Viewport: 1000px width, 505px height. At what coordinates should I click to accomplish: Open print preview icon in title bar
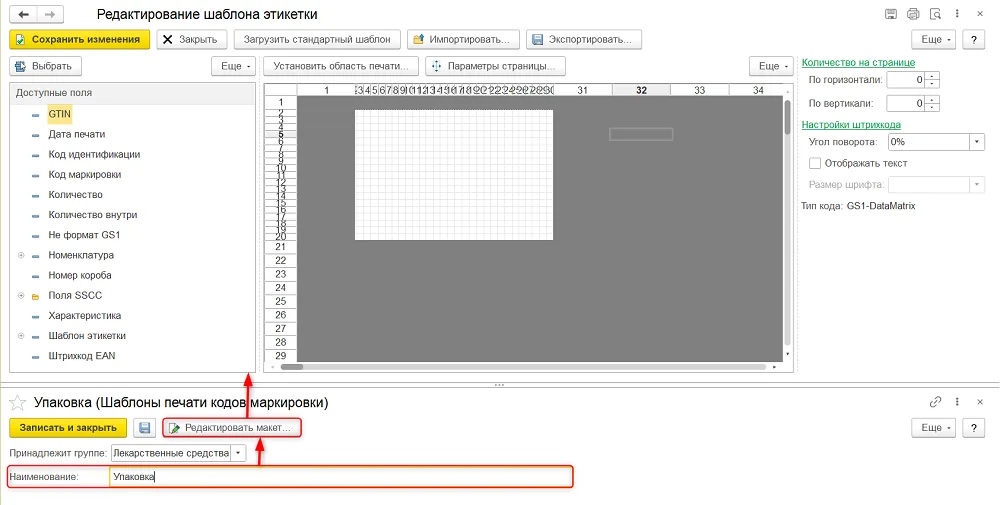click(x=936, y=14)
